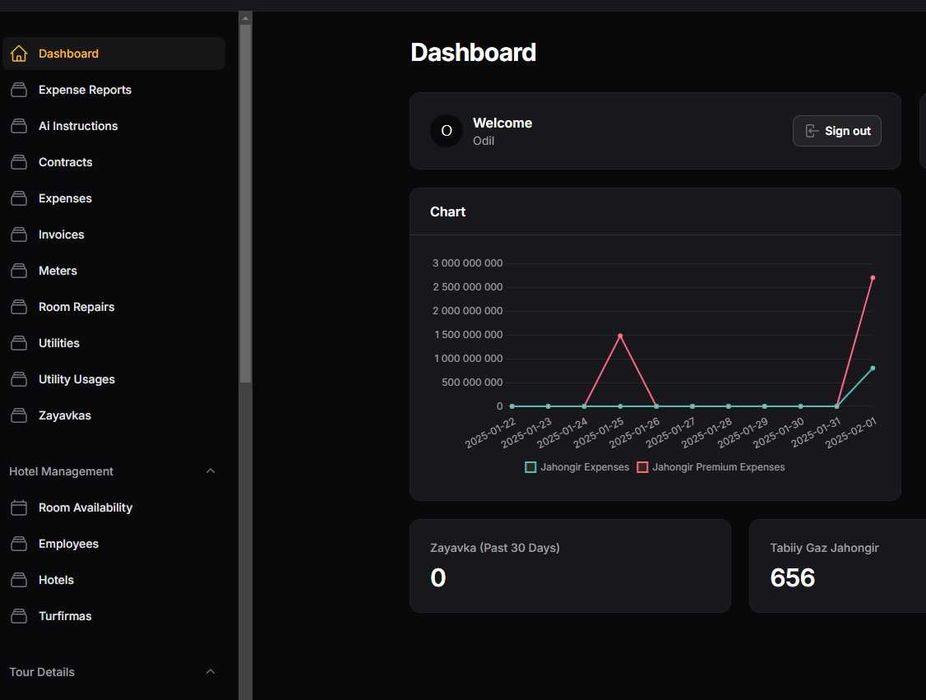Screen dimensions: 926x700
Task: Click the Dashboard home icon
Action: pos(19,54)
